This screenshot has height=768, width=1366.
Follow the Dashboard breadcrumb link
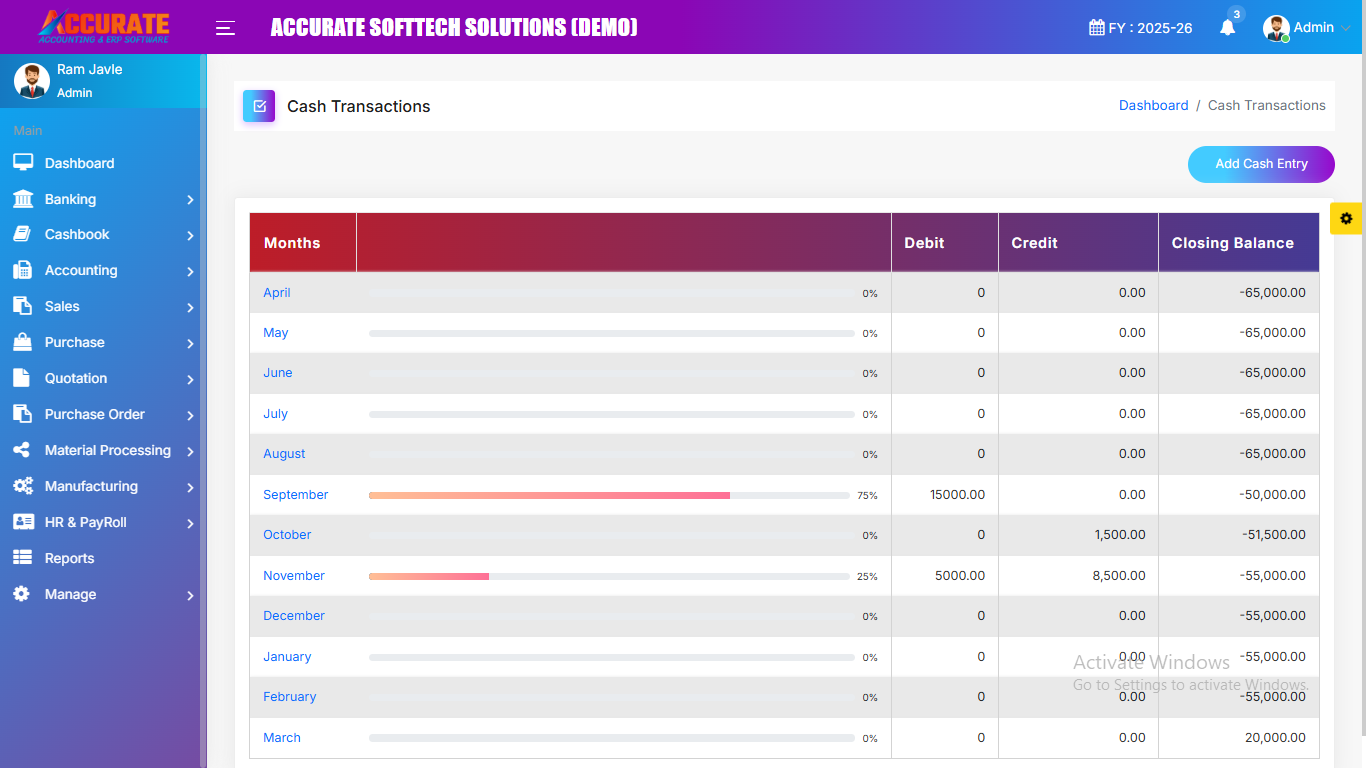tap(1153, 106)
